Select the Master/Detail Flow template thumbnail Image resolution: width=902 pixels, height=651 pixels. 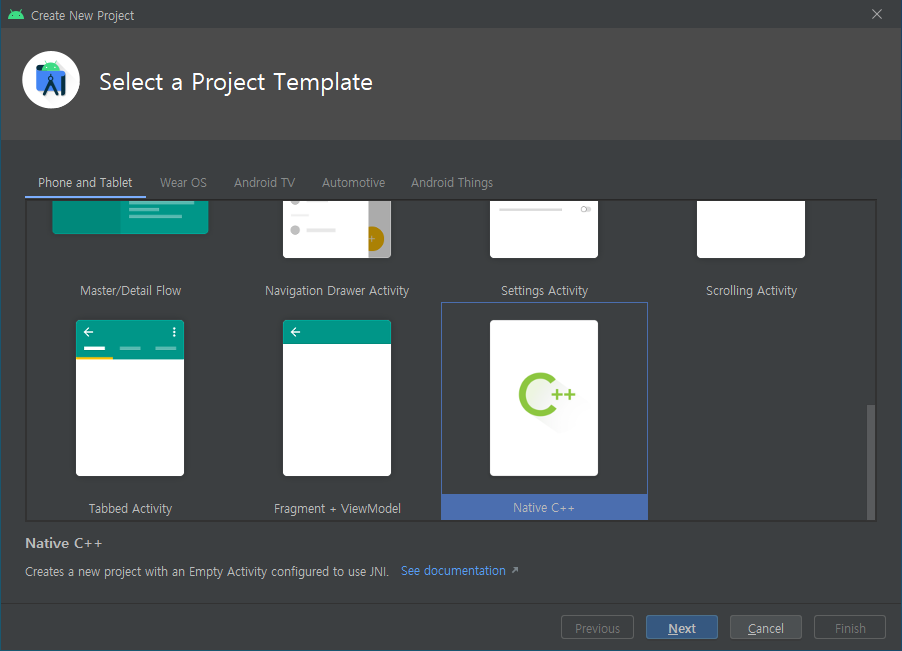coord(130,217)
